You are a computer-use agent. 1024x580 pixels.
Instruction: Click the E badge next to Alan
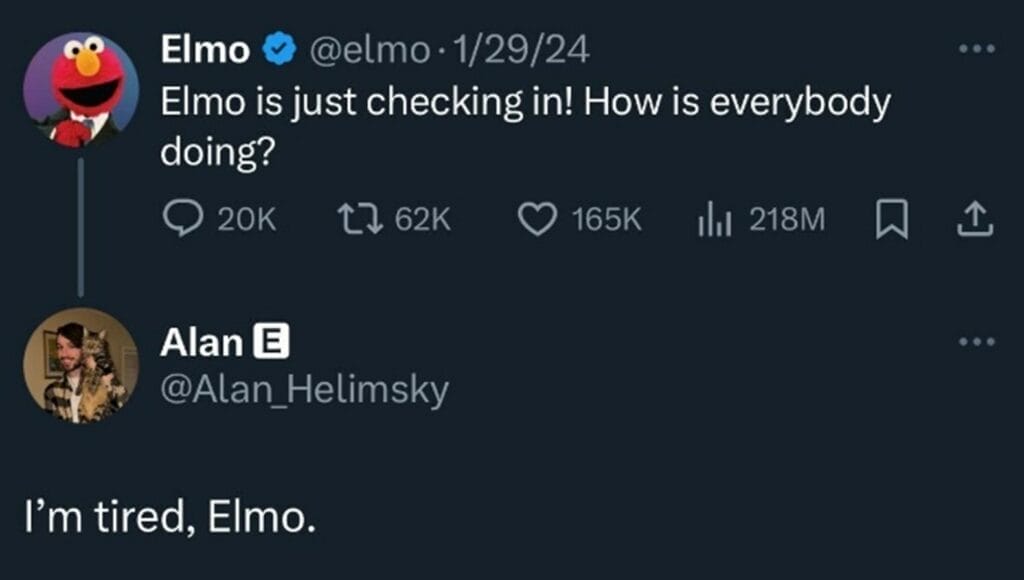(x=272, y=343)
